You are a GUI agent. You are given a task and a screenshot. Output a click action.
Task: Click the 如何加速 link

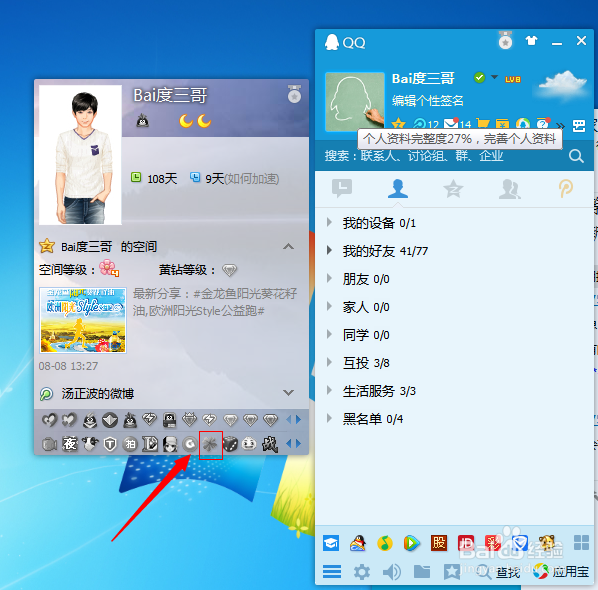[x=252, y=178]
